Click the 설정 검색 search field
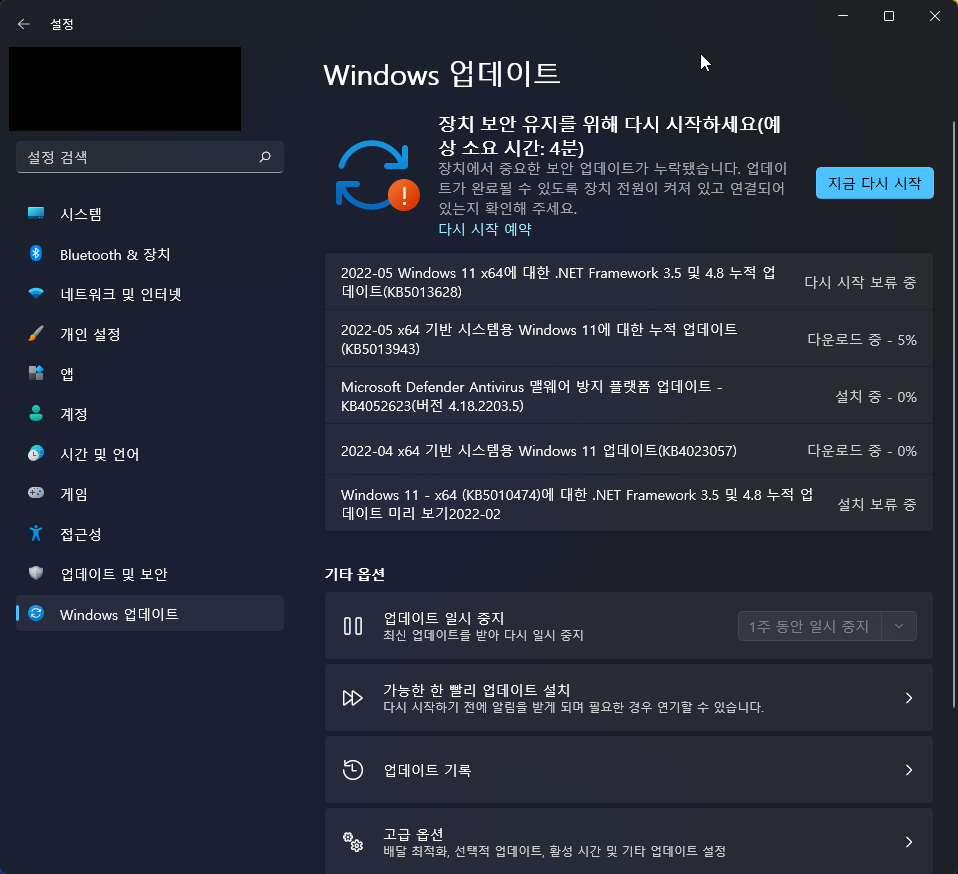The width and height of the screenshot is (958, 874). [150, 157]
